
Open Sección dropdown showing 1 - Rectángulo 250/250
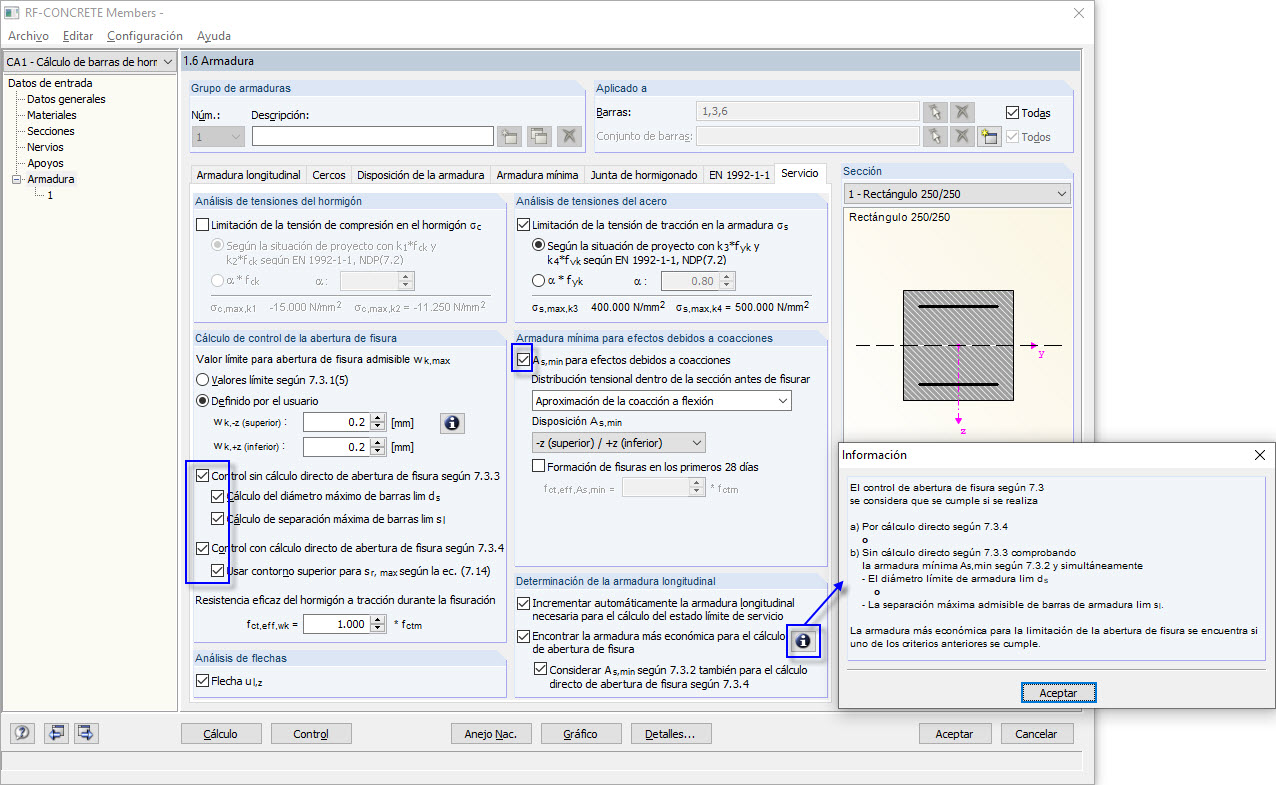tap(956, 193)
